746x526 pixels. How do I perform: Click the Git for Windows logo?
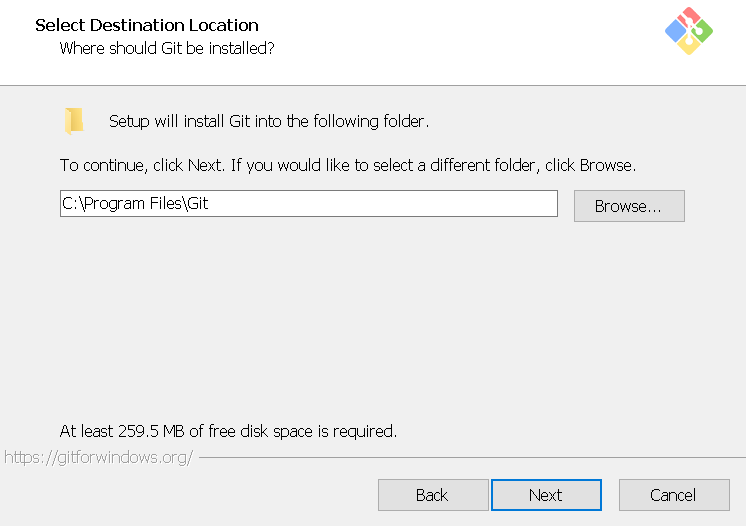click(x=689, y=31)
